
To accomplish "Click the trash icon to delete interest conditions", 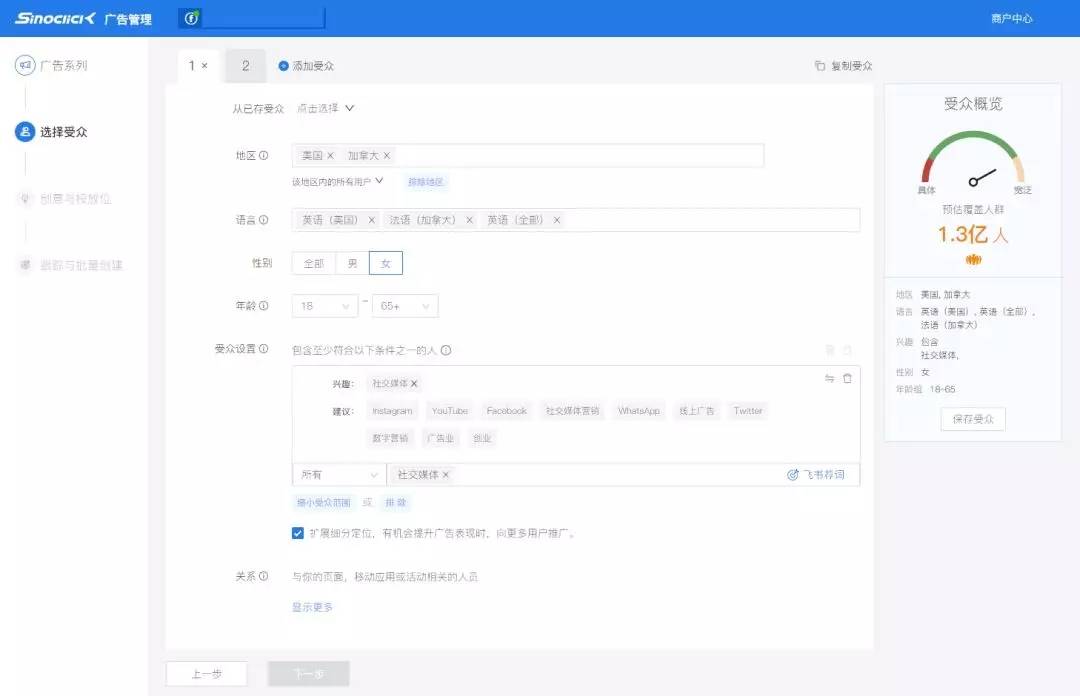I will point(845,378).
